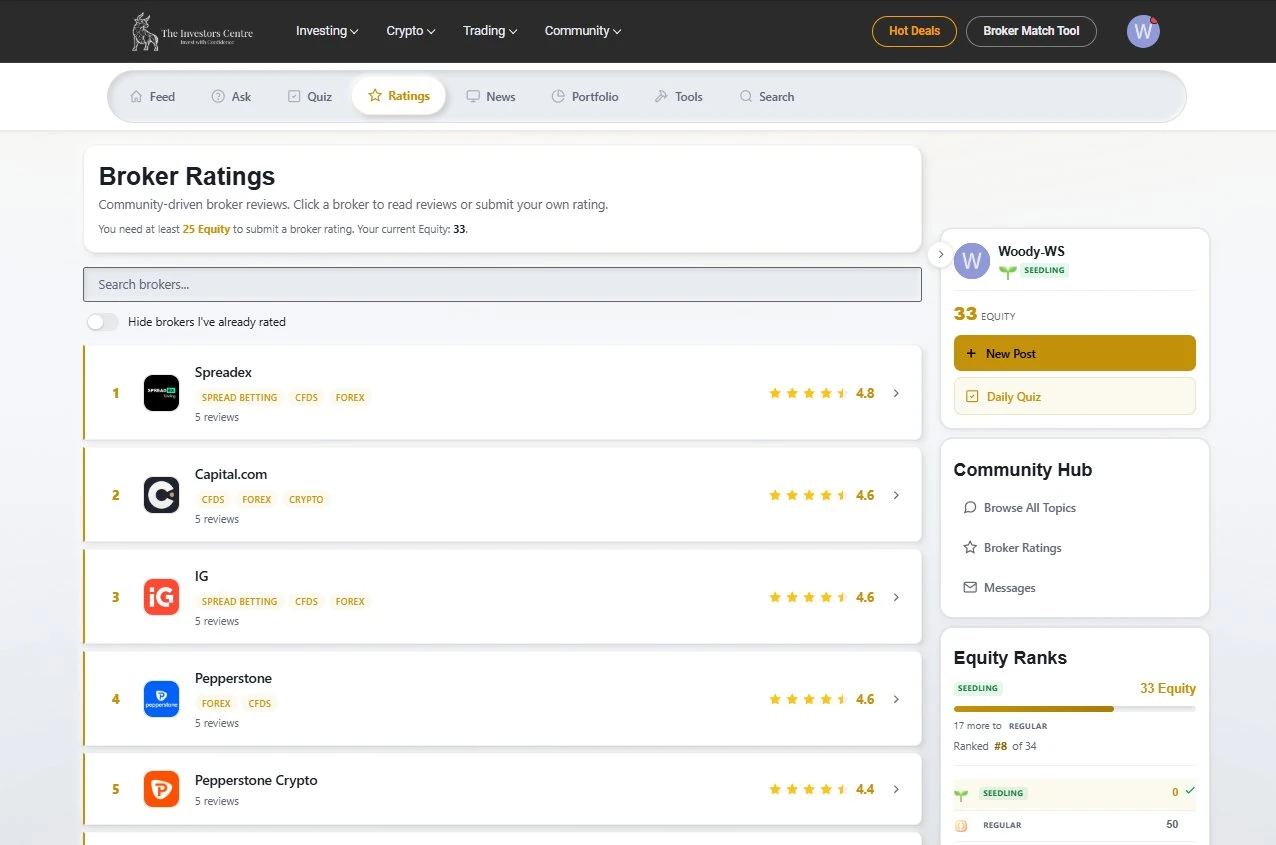This screenshot has width=1276, height=845.
Task: Click the equity progress bar
Action: pos(1075,709)
